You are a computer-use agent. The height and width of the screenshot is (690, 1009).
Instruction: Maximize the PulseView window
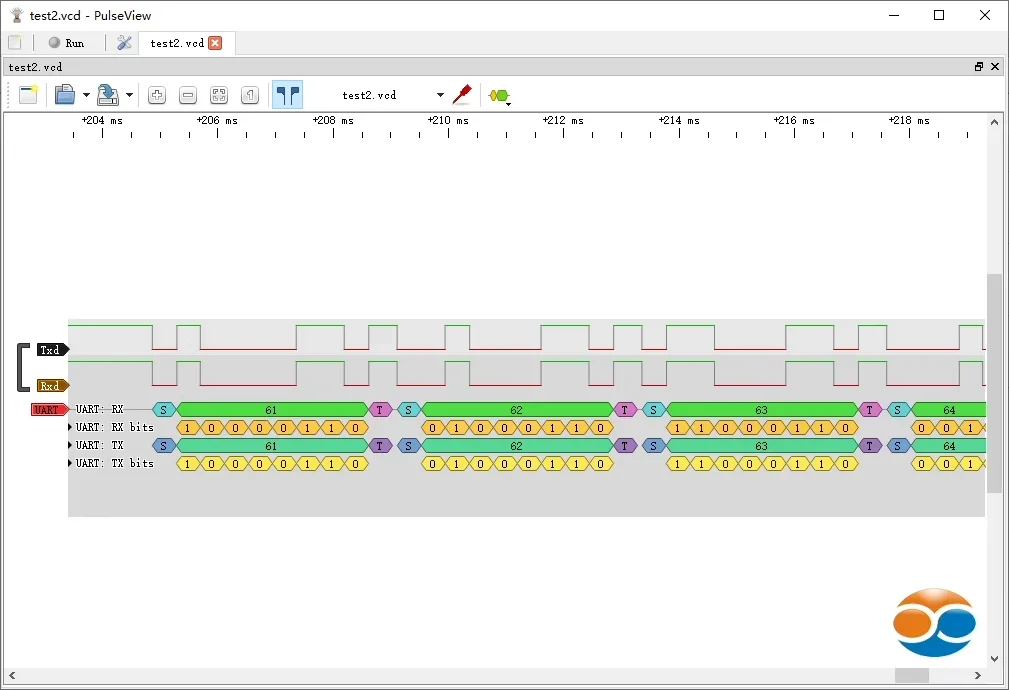[x=939, y=15]
